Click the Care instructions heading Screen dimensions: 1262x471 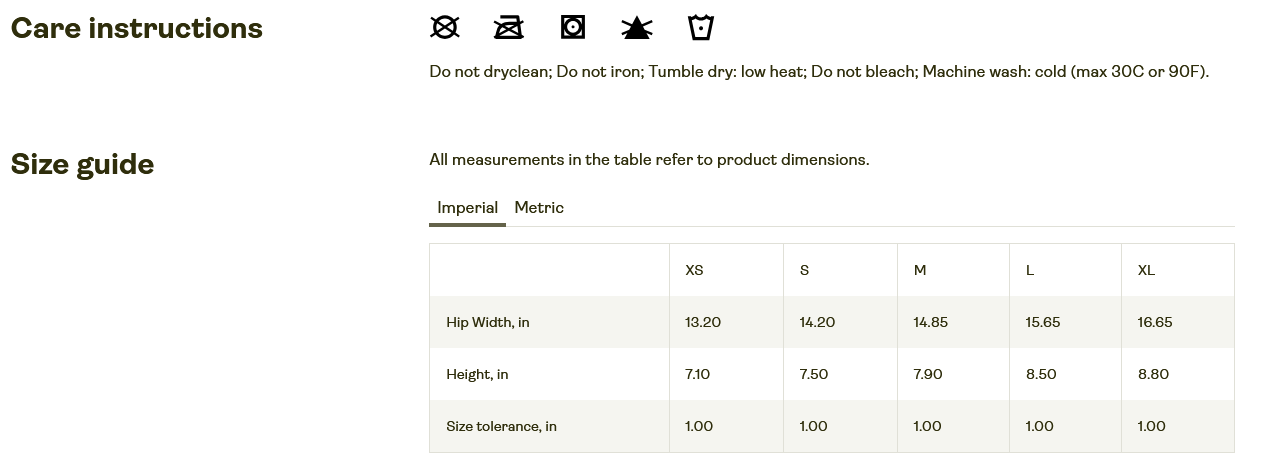[137, 29]
